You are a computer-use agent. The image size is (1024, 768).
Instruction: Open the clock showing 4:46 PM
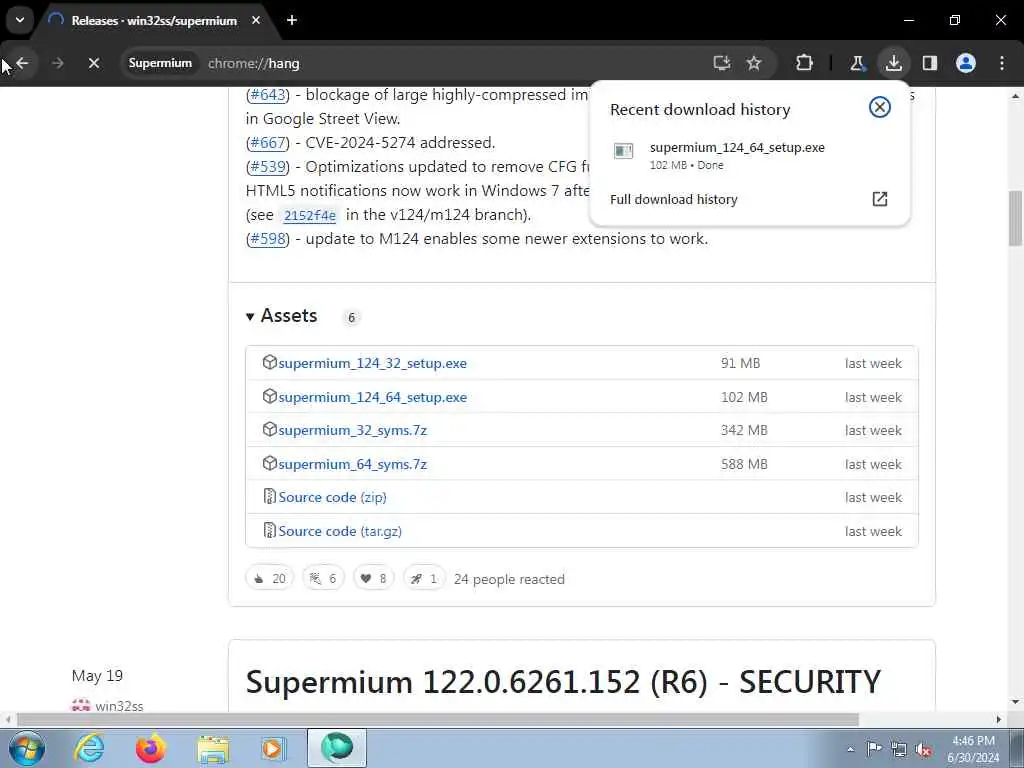pos(974,749)
